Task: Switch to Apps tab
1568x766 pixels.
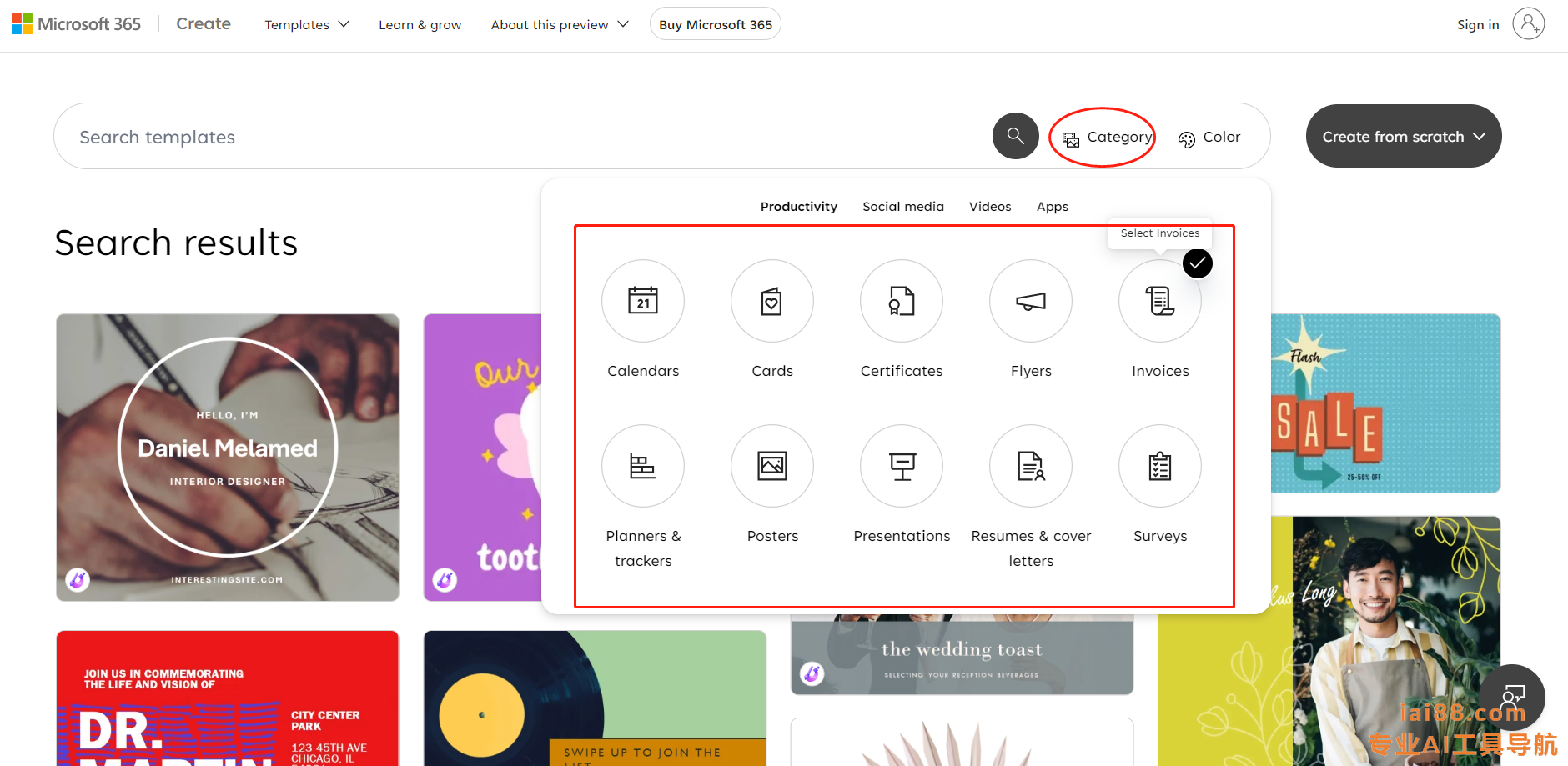Action: 1053,207
